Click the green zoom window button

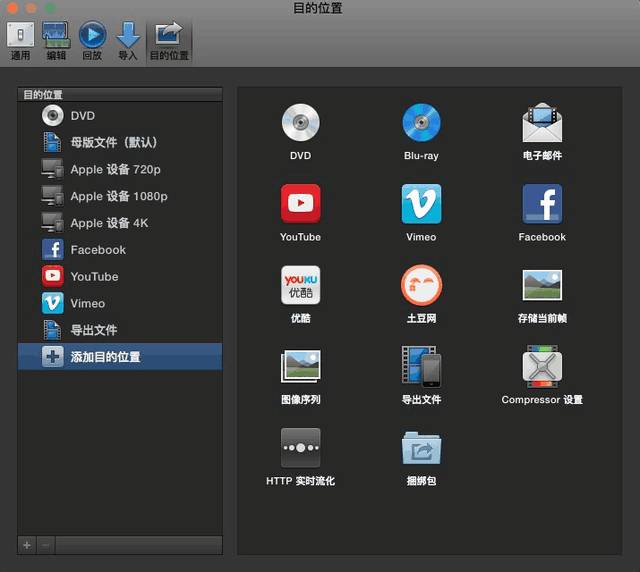click(50, 8)
